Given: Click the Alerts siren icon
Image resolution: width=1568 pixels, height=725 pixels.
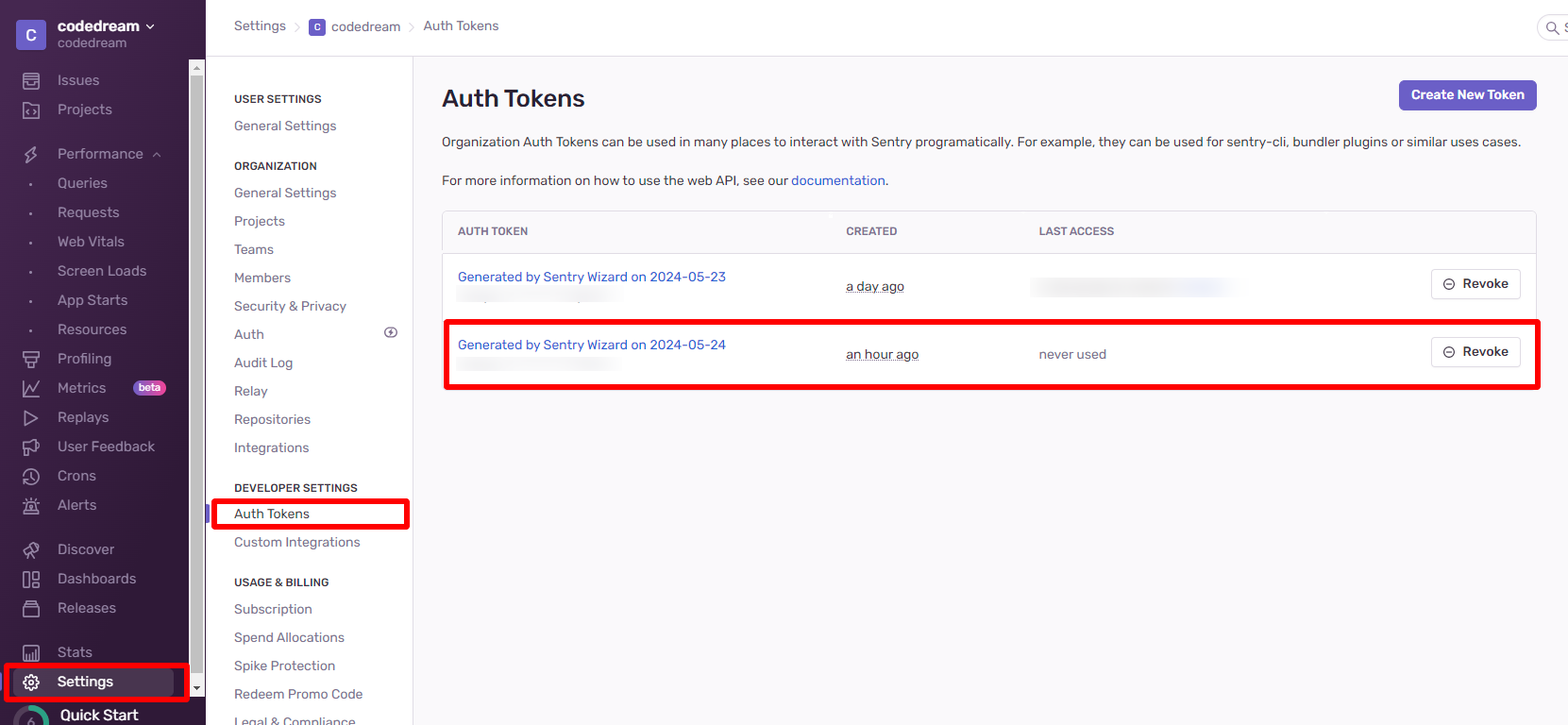Looking at the screenshot, I should [31, 505].
